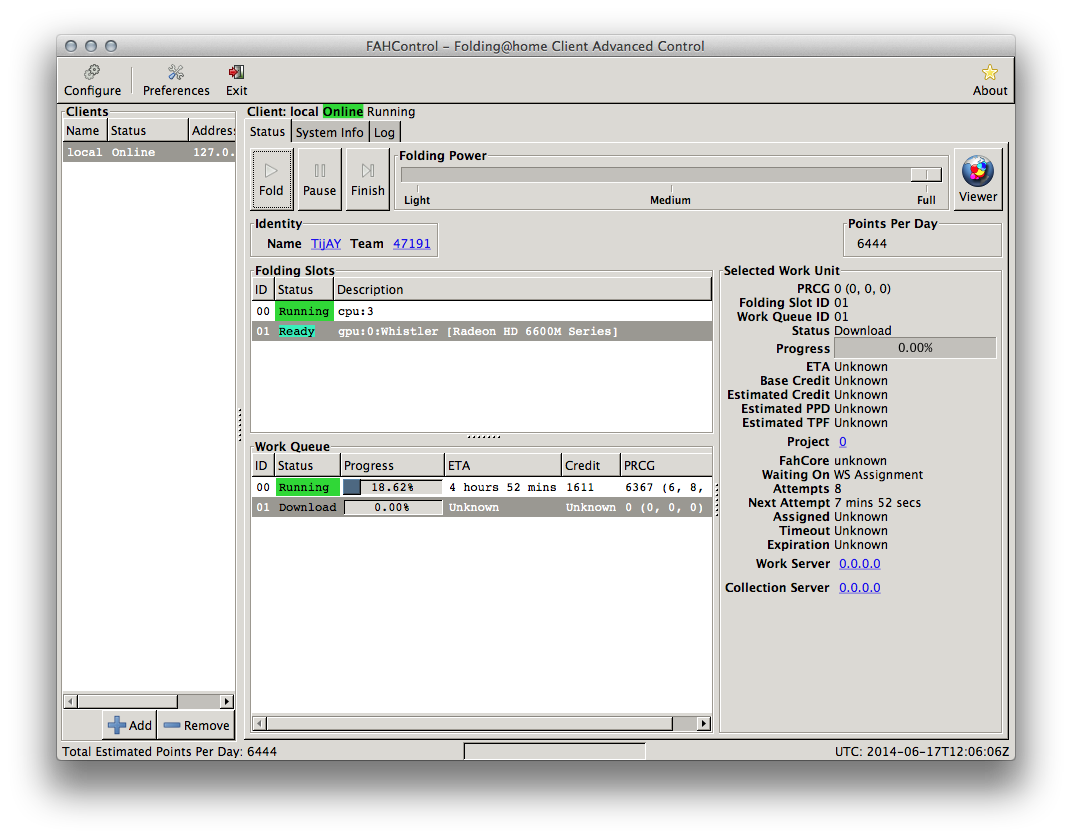The width and height of the screenshot is (1072, 839).
Task: Open Project 0 link
Action: pyautogui.click(x=842, y=442)
